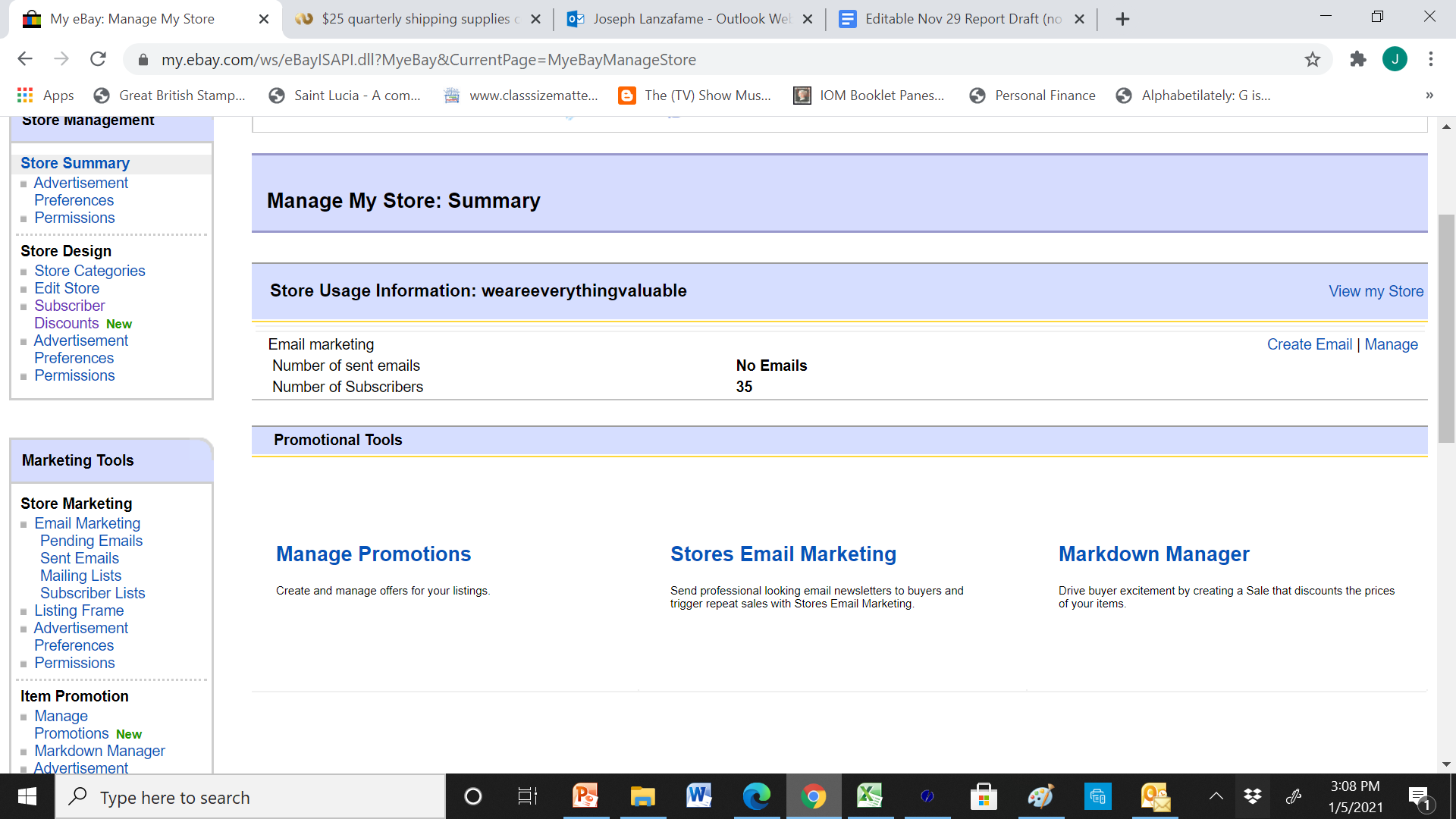
Task: Open Great British Stamp bookmark
Action: 170,96
